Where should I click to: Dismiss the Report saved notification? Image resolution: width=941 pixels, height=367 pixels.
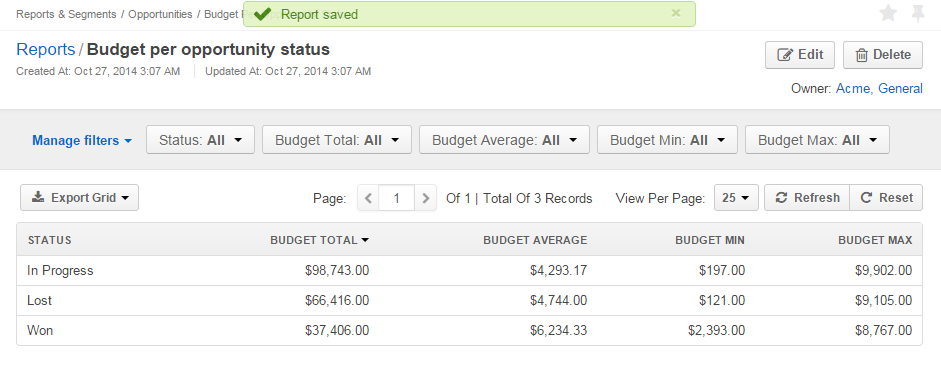(676, 13)
